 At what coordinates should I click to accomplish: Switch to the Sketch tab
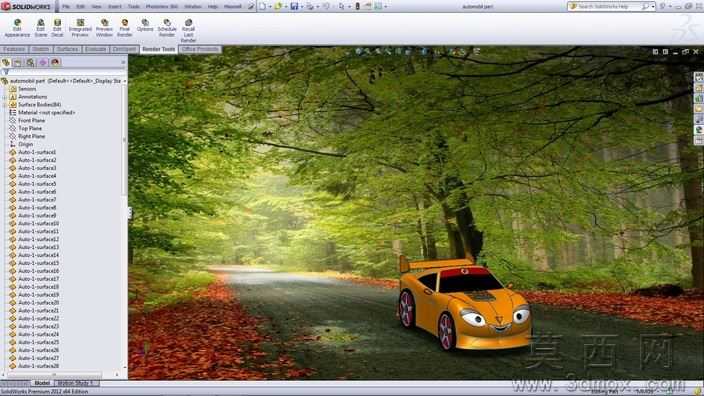coord(40,49)
